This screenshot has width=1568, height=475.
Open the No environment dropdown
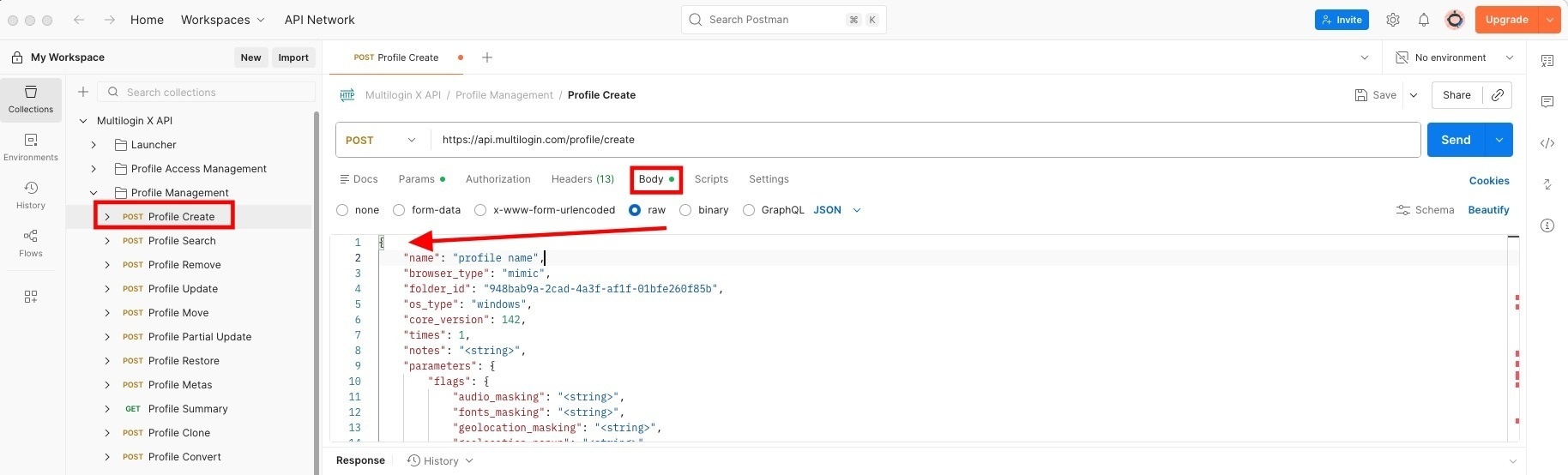click(x=1455, y=57)
